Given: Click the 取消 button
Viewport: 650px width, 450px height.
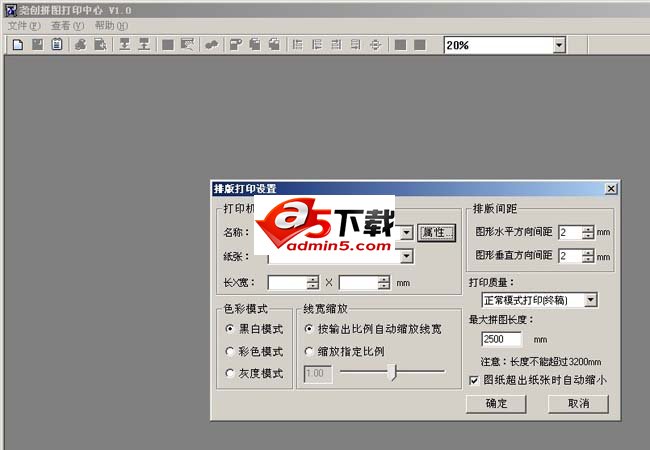Looking at the screenshot, I should pyautogui.click(x=578, y=404).
